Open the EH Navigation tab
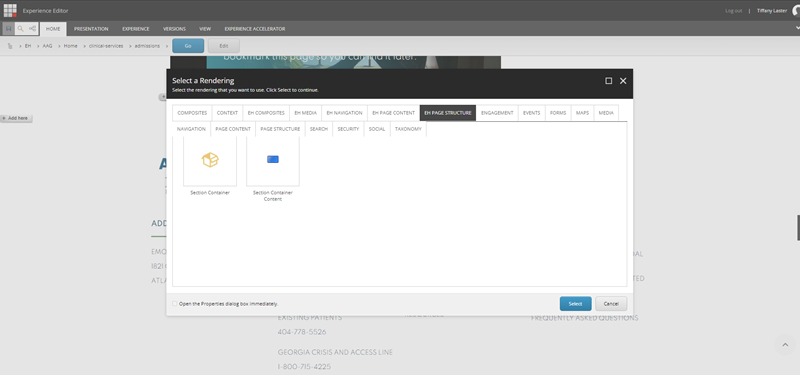Viewport: 800px width, 375px height. [344, 113]
